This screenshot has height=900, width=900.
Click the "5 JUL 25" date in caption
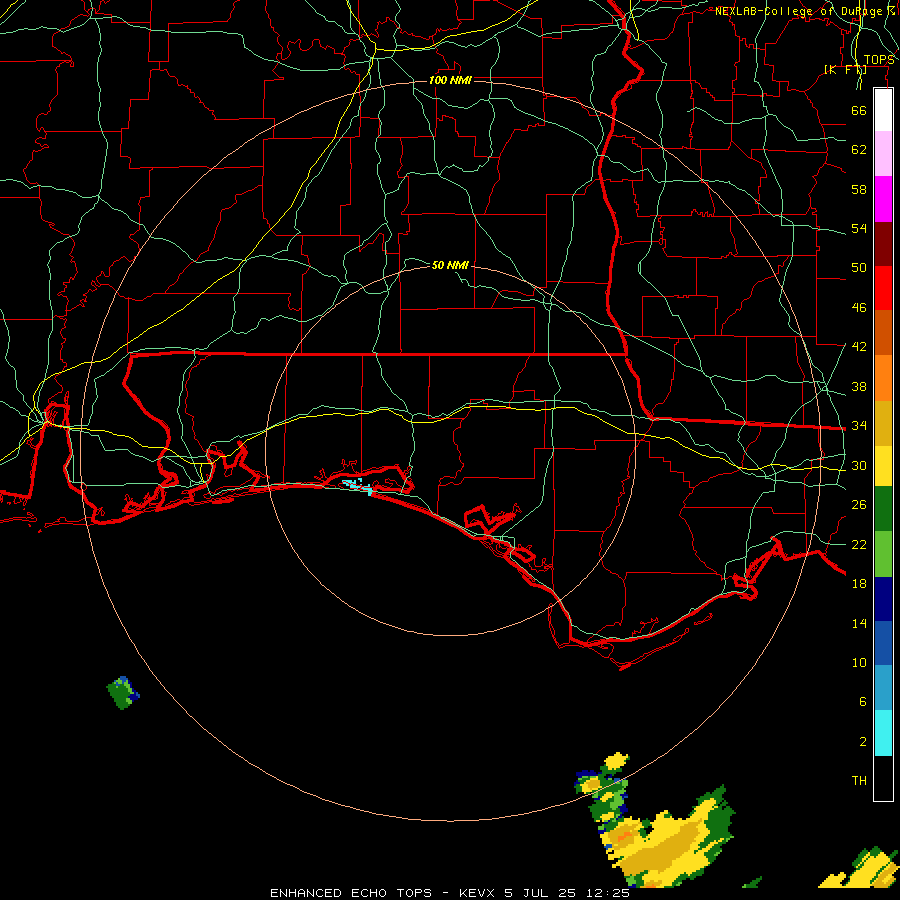[540, 893]
